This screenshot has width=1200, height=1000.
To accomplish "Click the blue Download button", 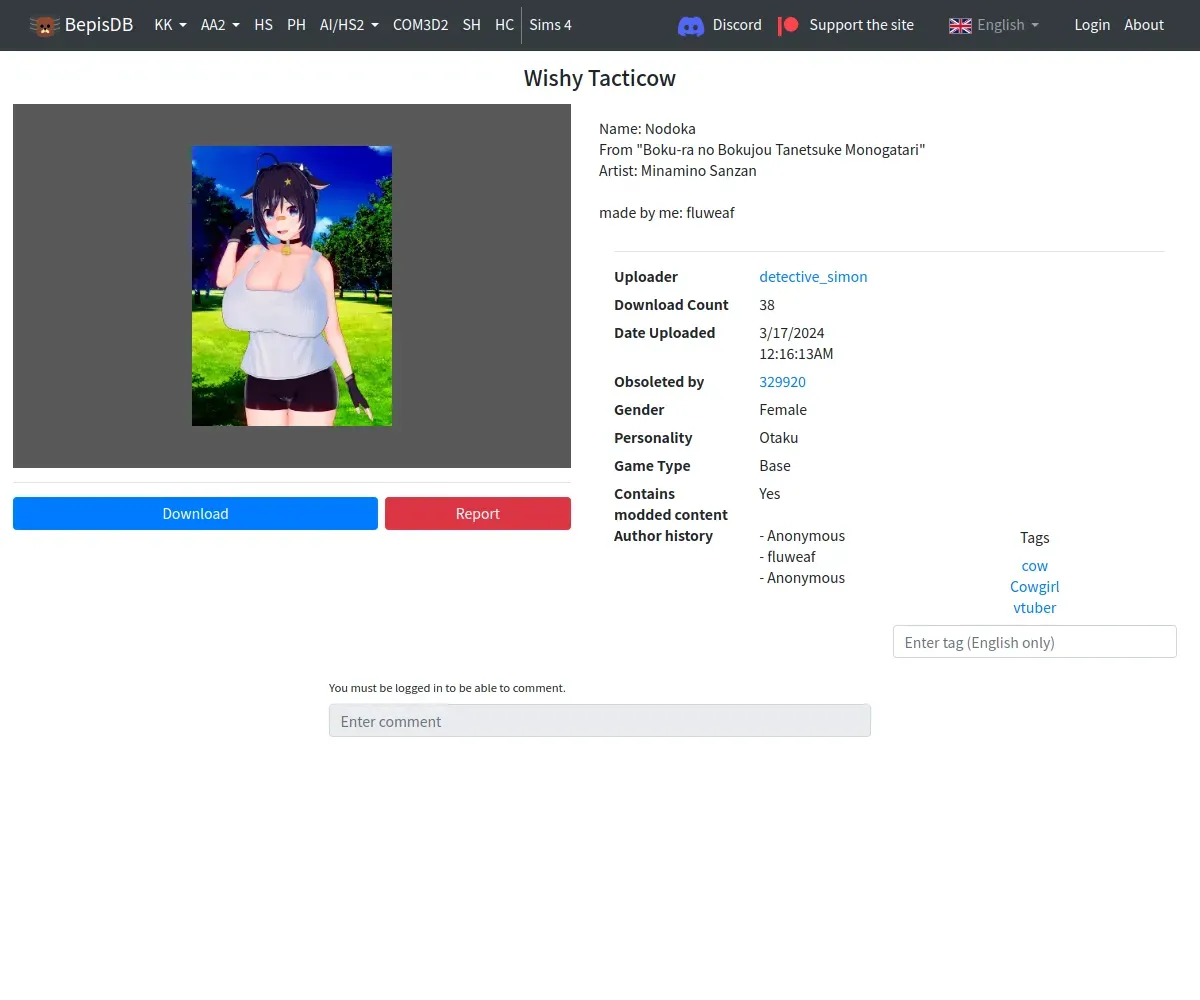I will (195, 513).
